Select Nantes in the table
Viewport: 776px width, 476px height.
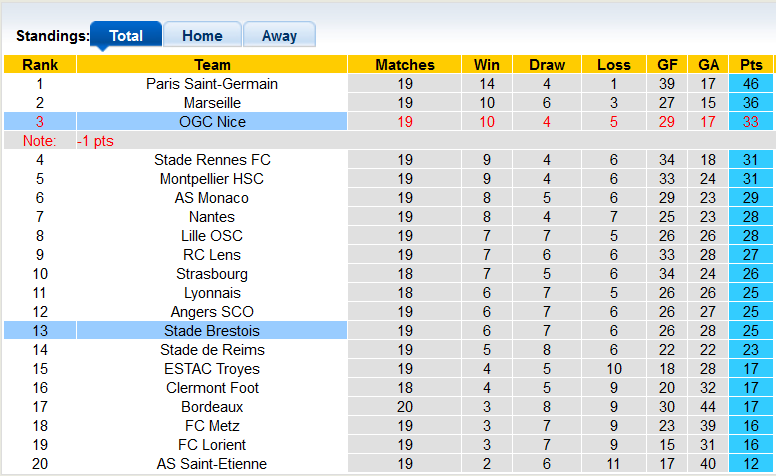click(x=212, y=217)
